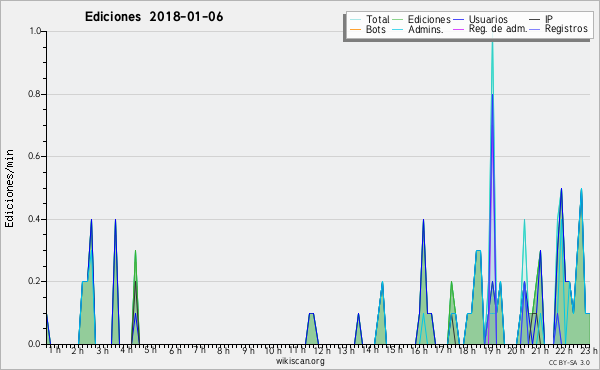Click the Ediciones/min y-axis label

[9, 188]
